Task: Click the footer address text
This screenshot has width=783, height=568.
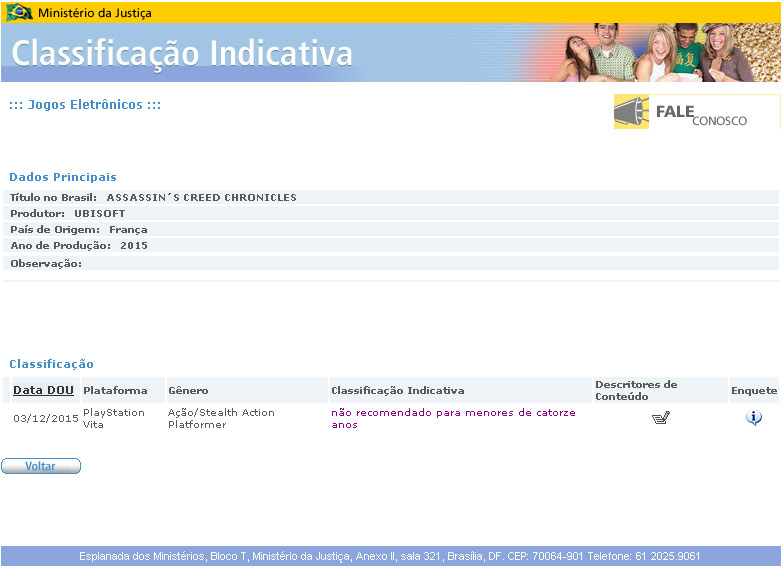Action: (390, 556)
